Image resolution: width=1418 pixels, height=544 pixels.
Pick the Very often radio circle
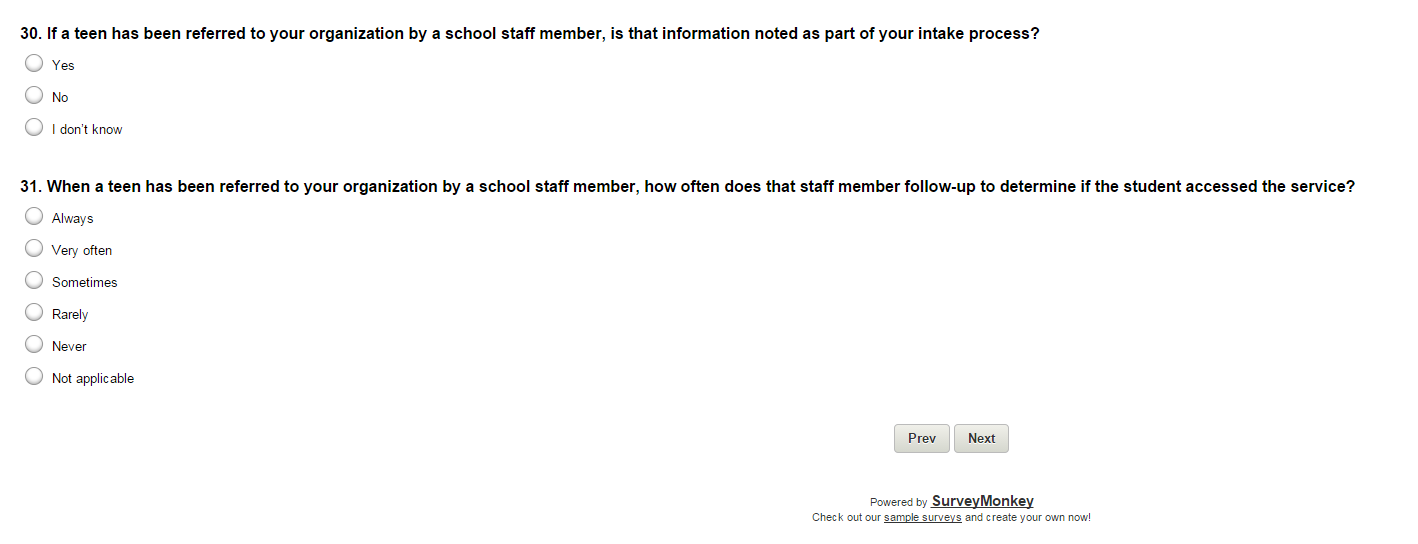pyautogui.click(x=34, y=249)
